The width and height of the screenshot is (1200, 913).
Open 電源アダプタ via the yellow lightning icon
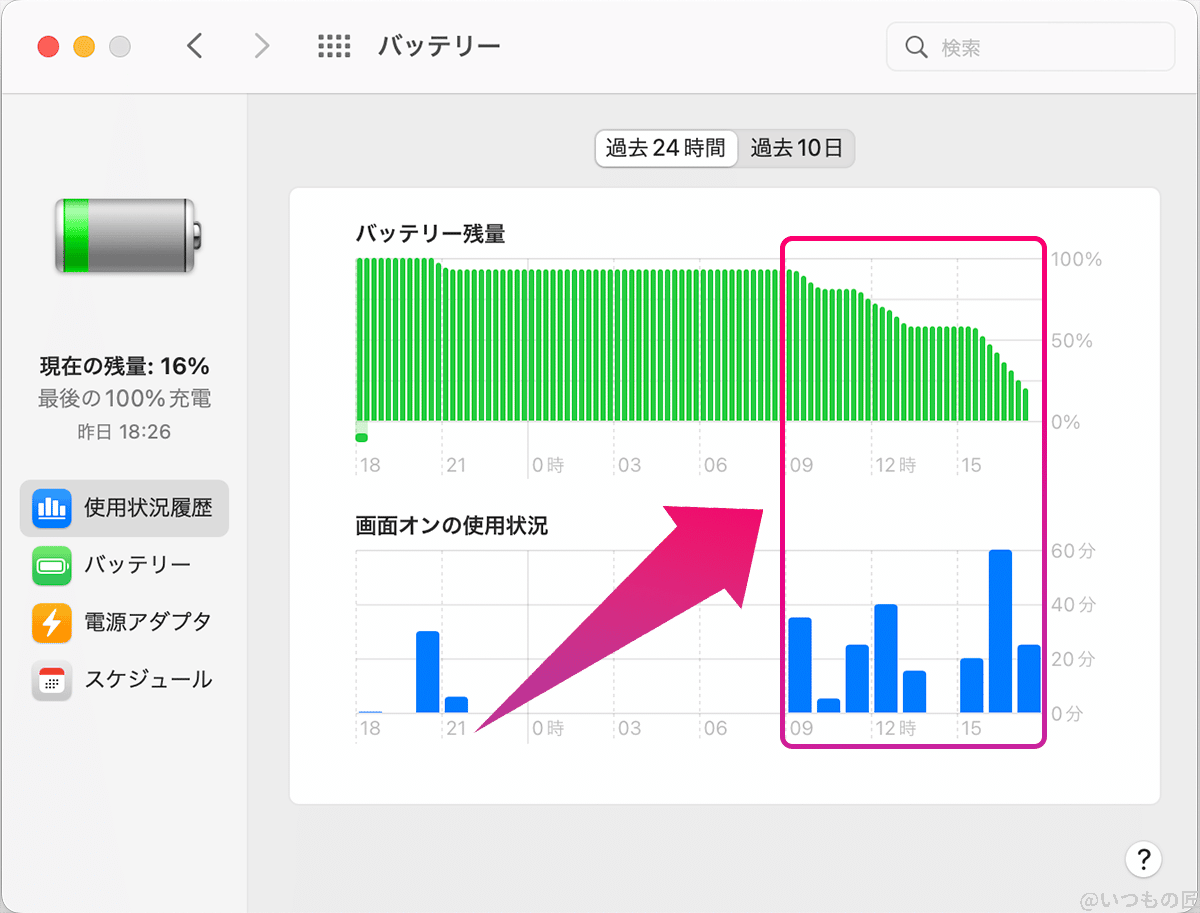50,623
